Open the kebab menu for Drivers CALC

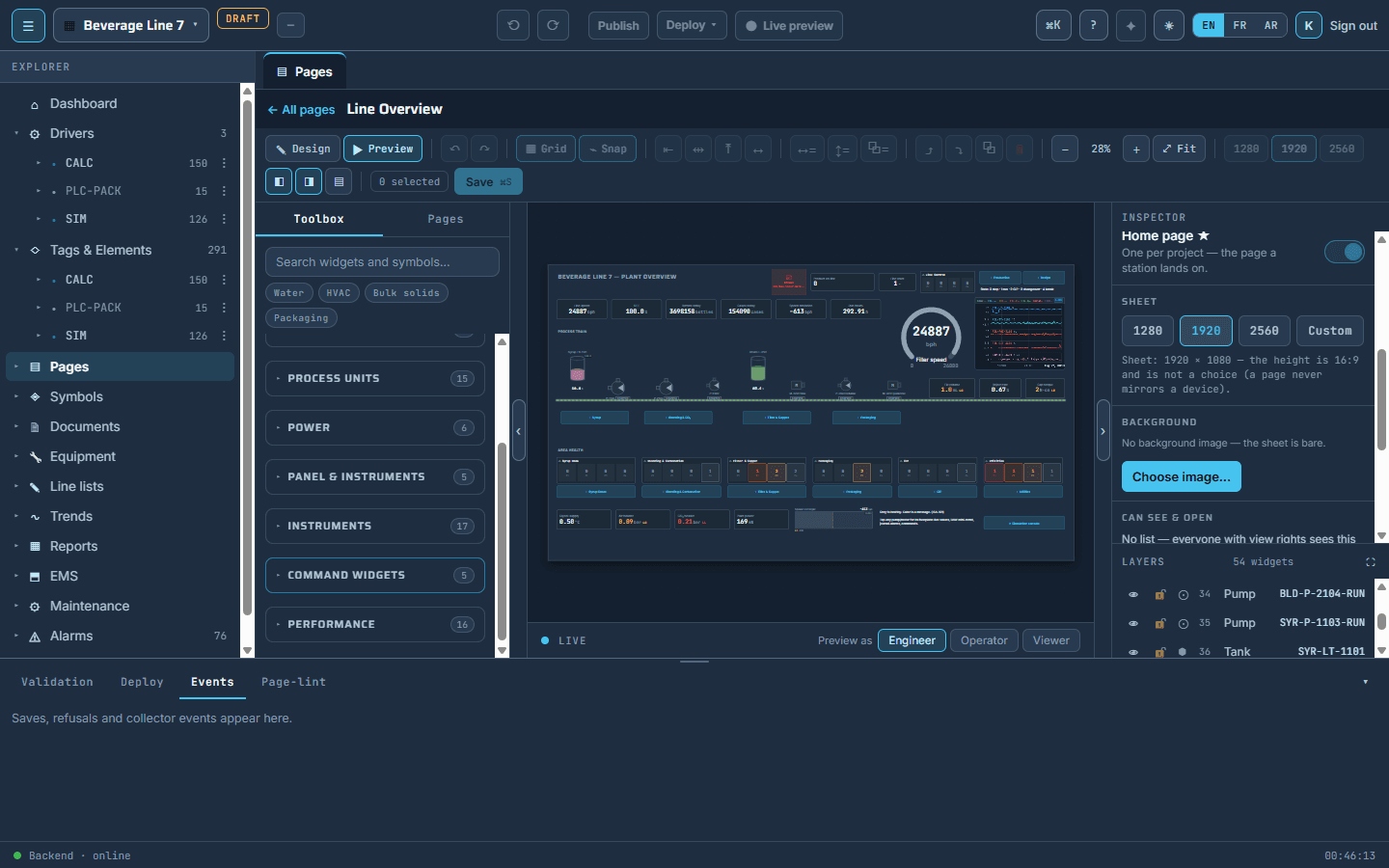[x=224, y=163]
